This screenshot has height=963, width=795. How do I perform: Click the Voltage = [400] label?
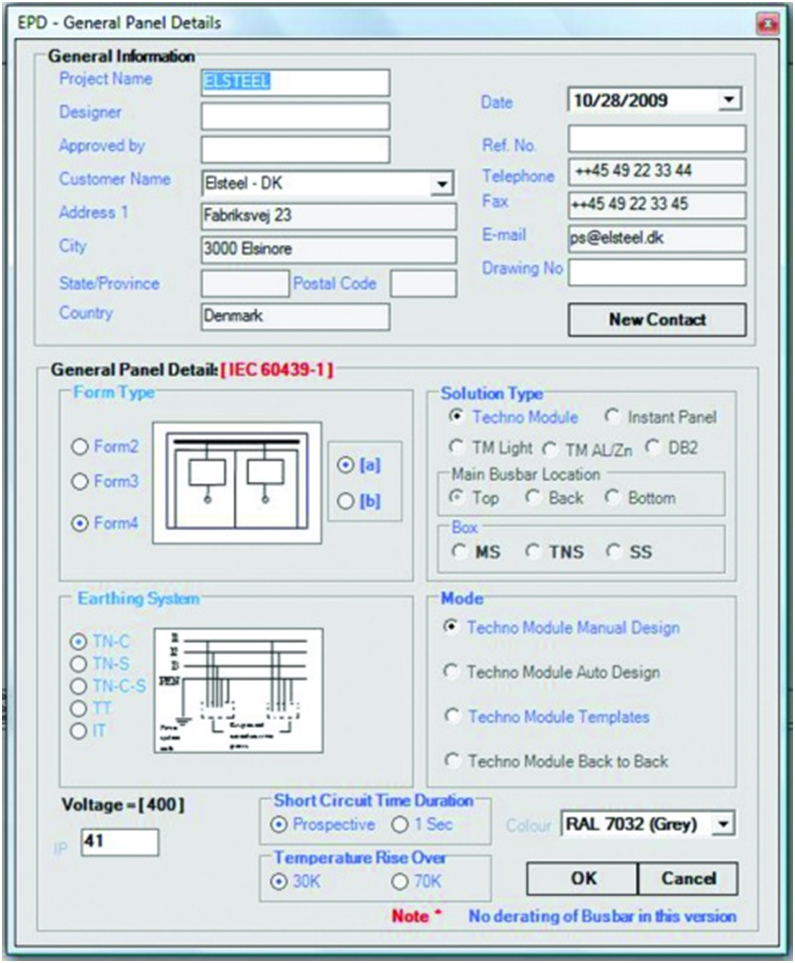click(x=122, y=805)
